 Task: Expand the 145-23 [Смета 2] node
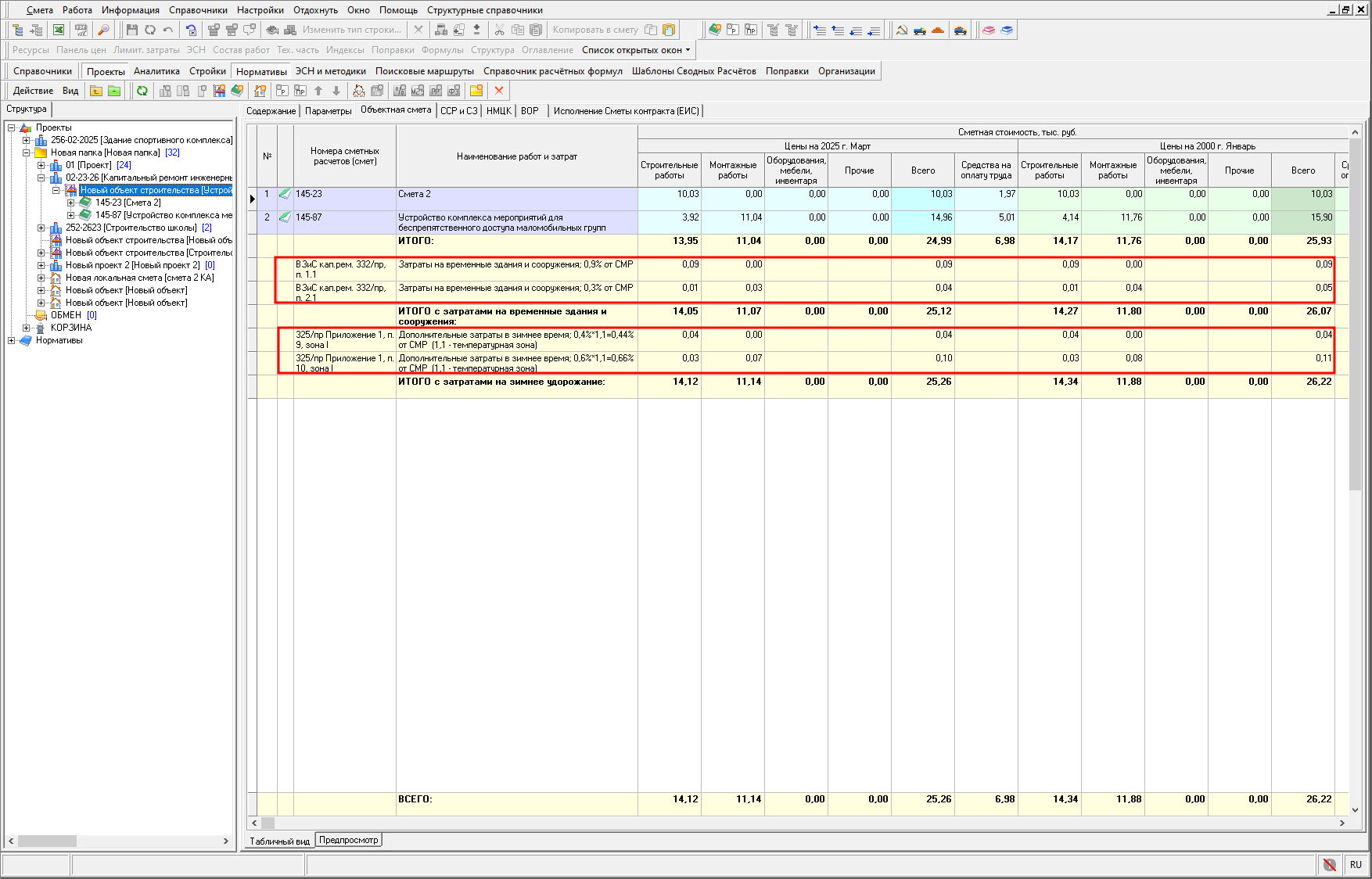(71, 203)
